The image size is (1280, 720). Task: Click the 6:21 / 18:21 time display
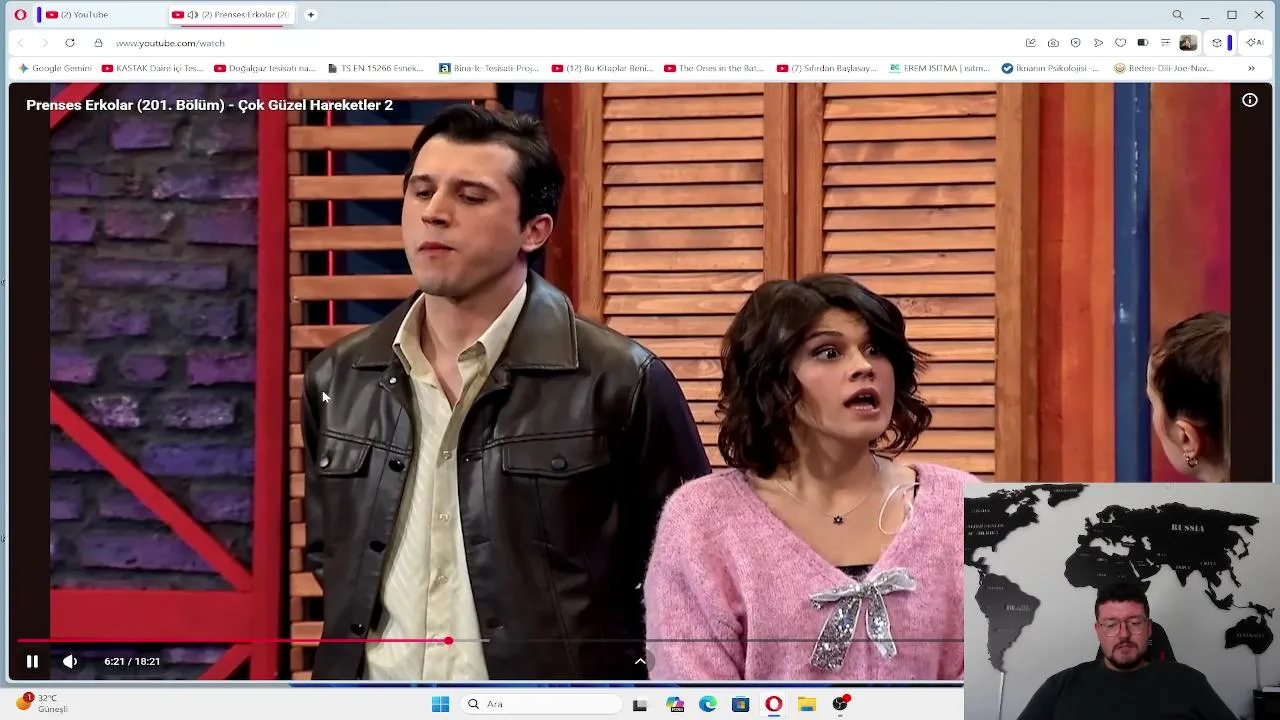132,661
